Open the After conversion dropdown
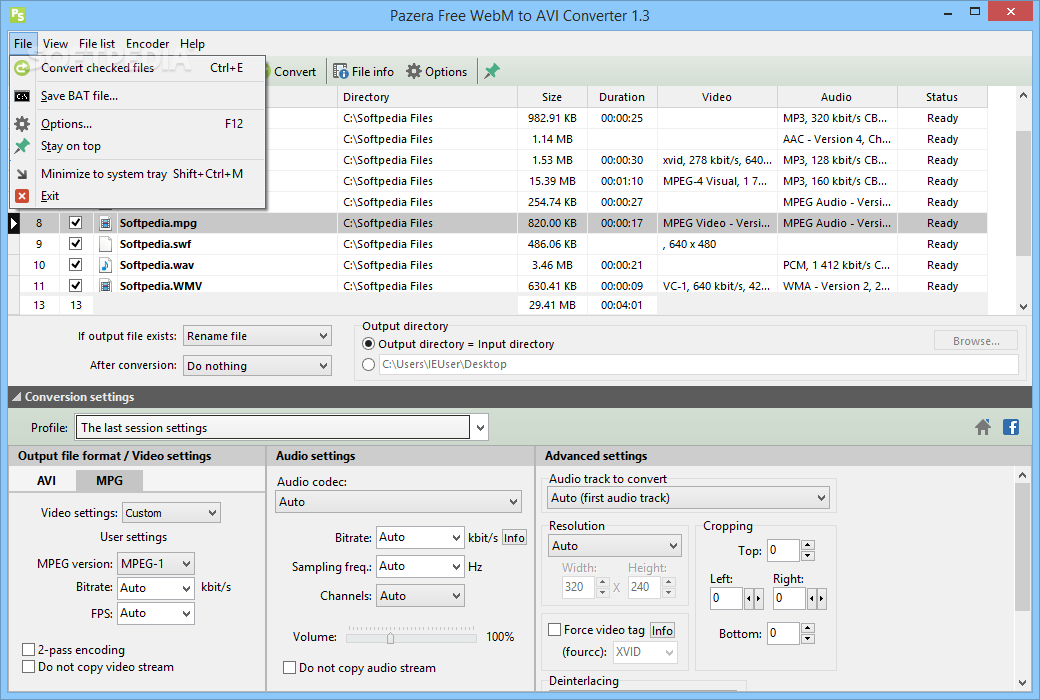This screenshot has width=1040, height=700. pyautogui.click(x=257, y=366)
